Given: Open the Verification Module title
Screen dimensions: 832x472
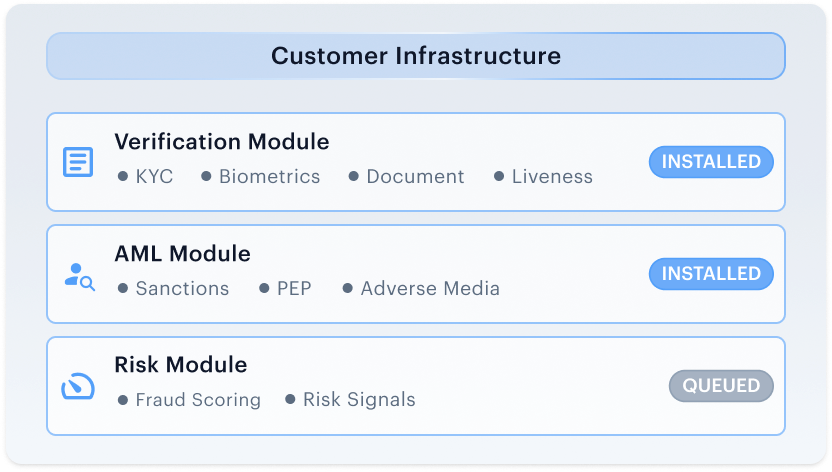Looking at the screenshot, I should (x=222, y=142).
